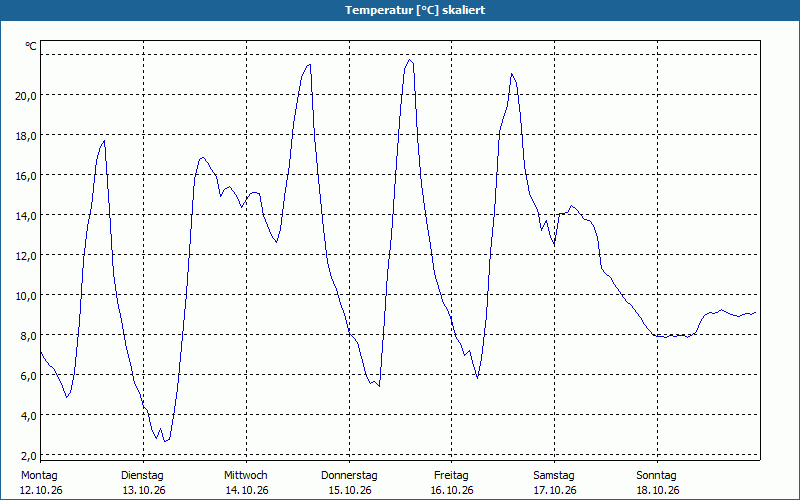Screen dimensions: 800x500
Task: Click the 12,0 axis value
Action: pos(26,255)
